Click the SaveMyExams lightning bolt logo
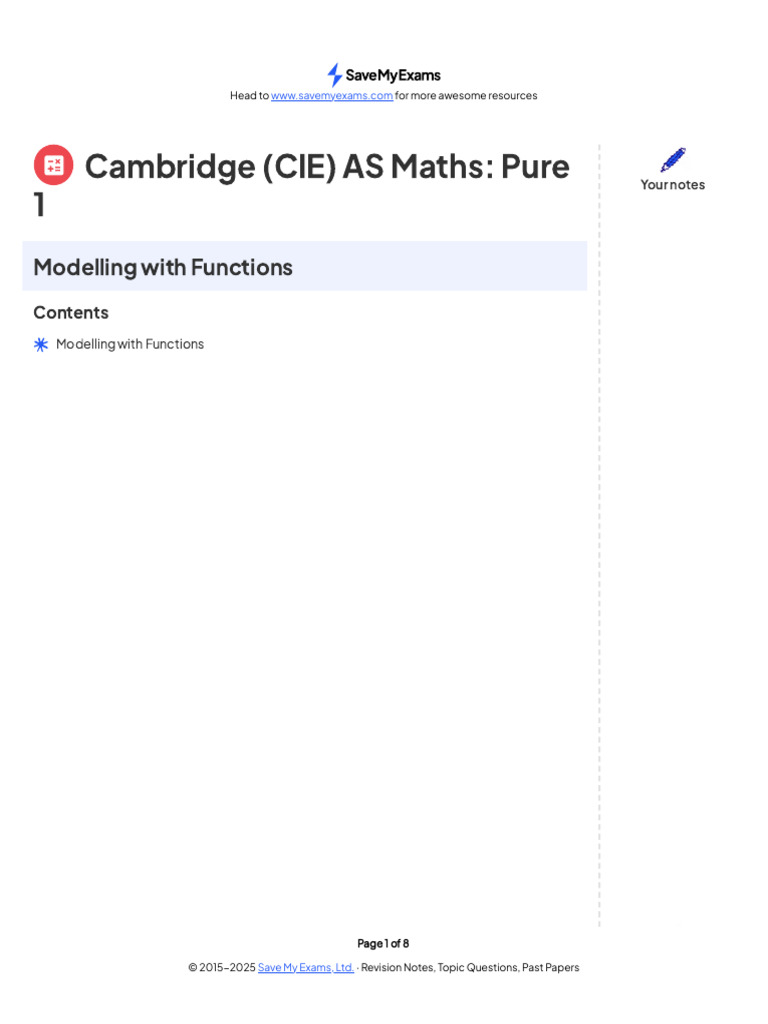 click(x=334, y=75)
